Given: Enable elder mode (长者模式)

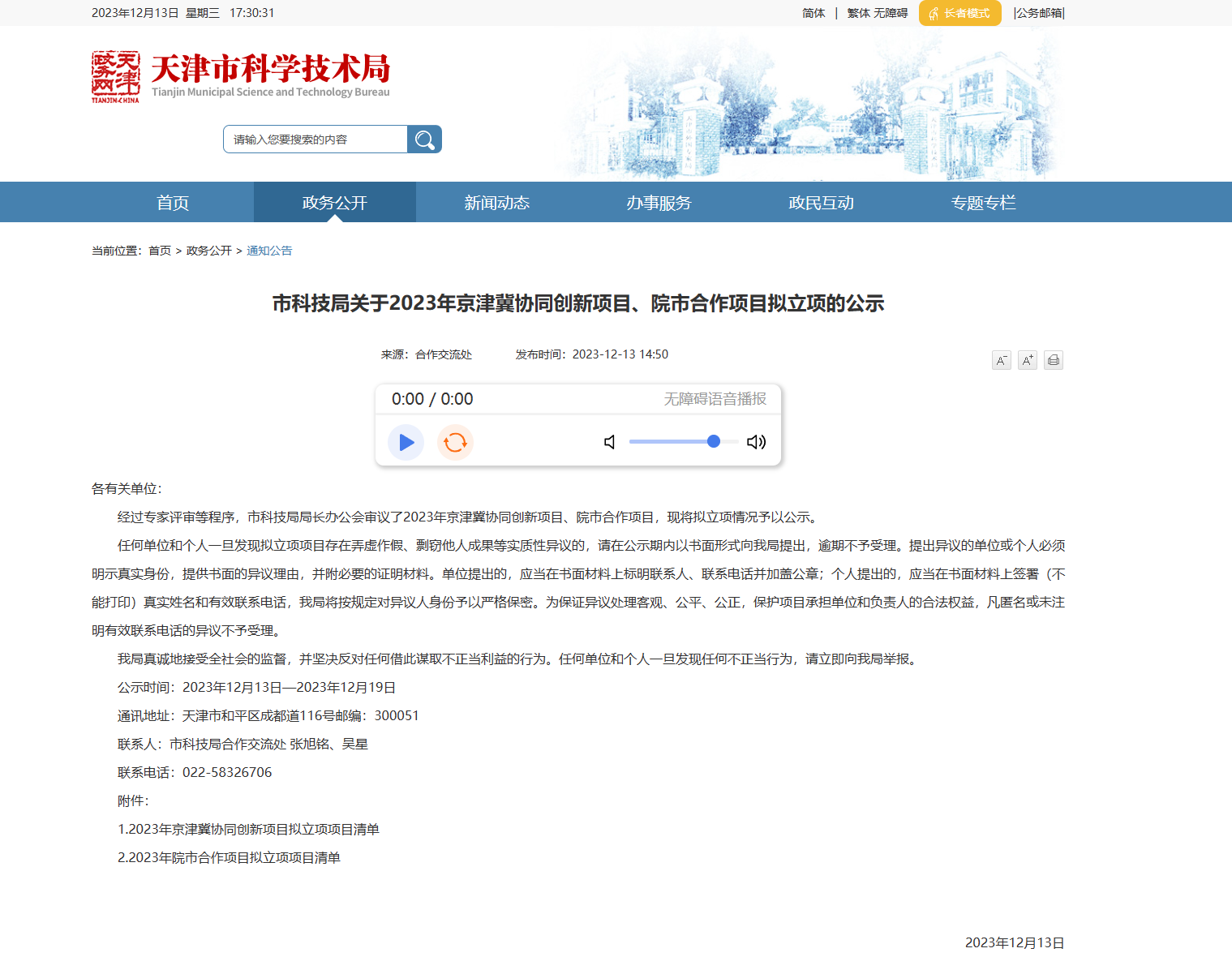Looking at the screenshot, I should click(x=959, y=13).
